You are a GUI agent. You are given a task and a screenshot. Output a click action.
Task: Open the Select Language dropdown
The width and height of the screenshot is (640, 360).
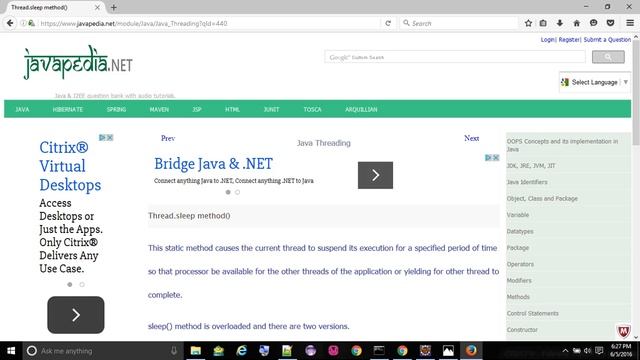594,82
